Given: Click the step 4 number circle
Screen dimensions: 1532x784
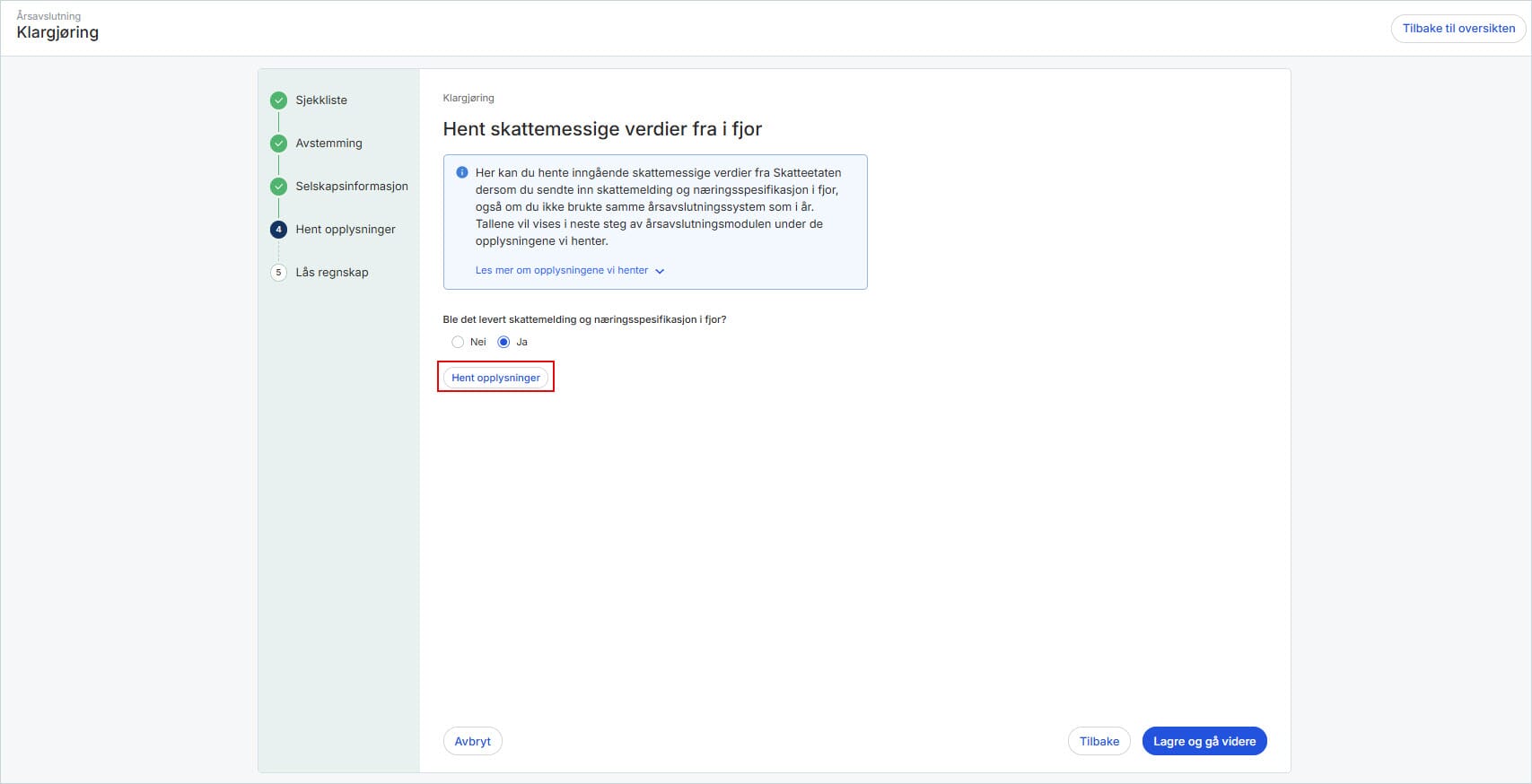Looking at the screenshot, I should (x=278, y=230).
